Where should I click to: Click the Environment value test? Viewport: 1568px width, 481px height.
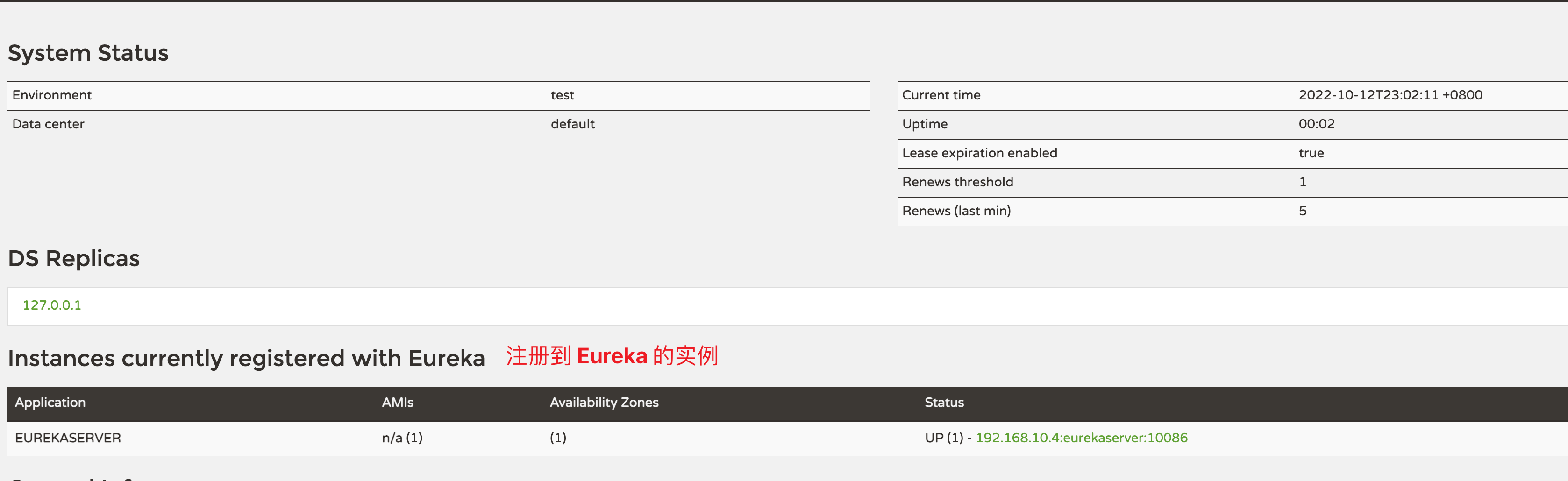coord(562,95)
